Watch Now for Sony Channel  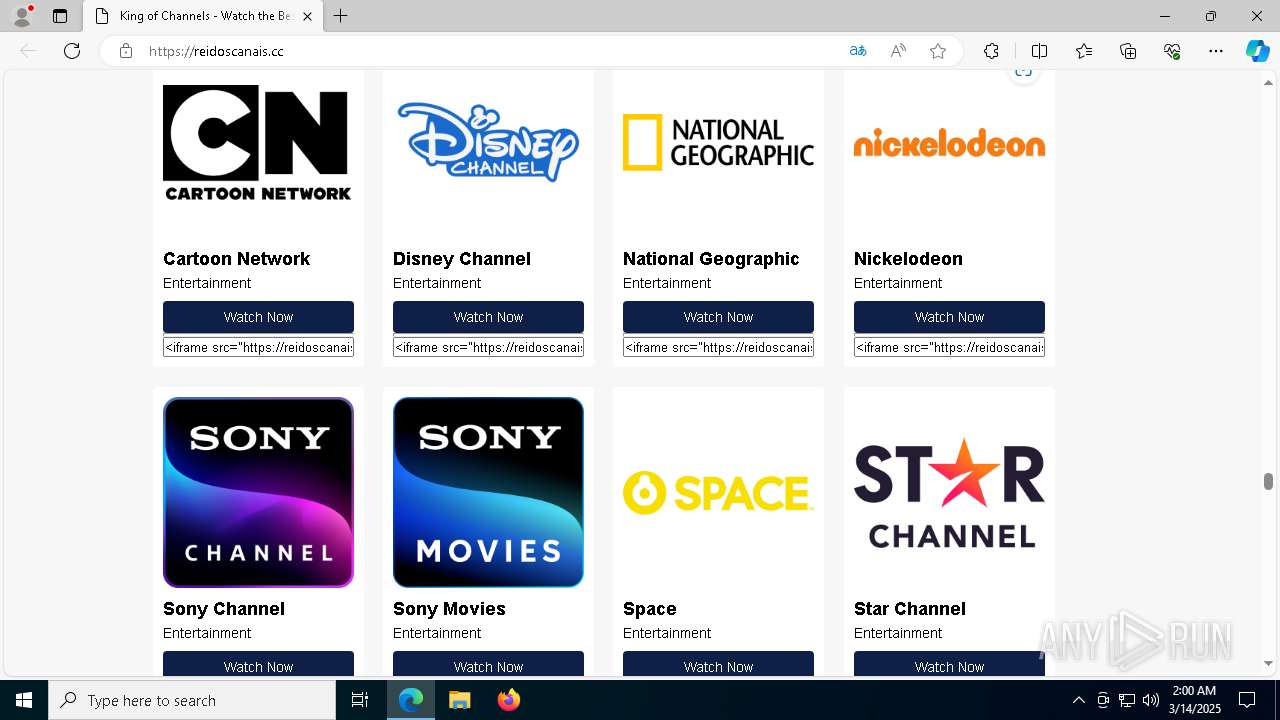click(x=258, y=664)
